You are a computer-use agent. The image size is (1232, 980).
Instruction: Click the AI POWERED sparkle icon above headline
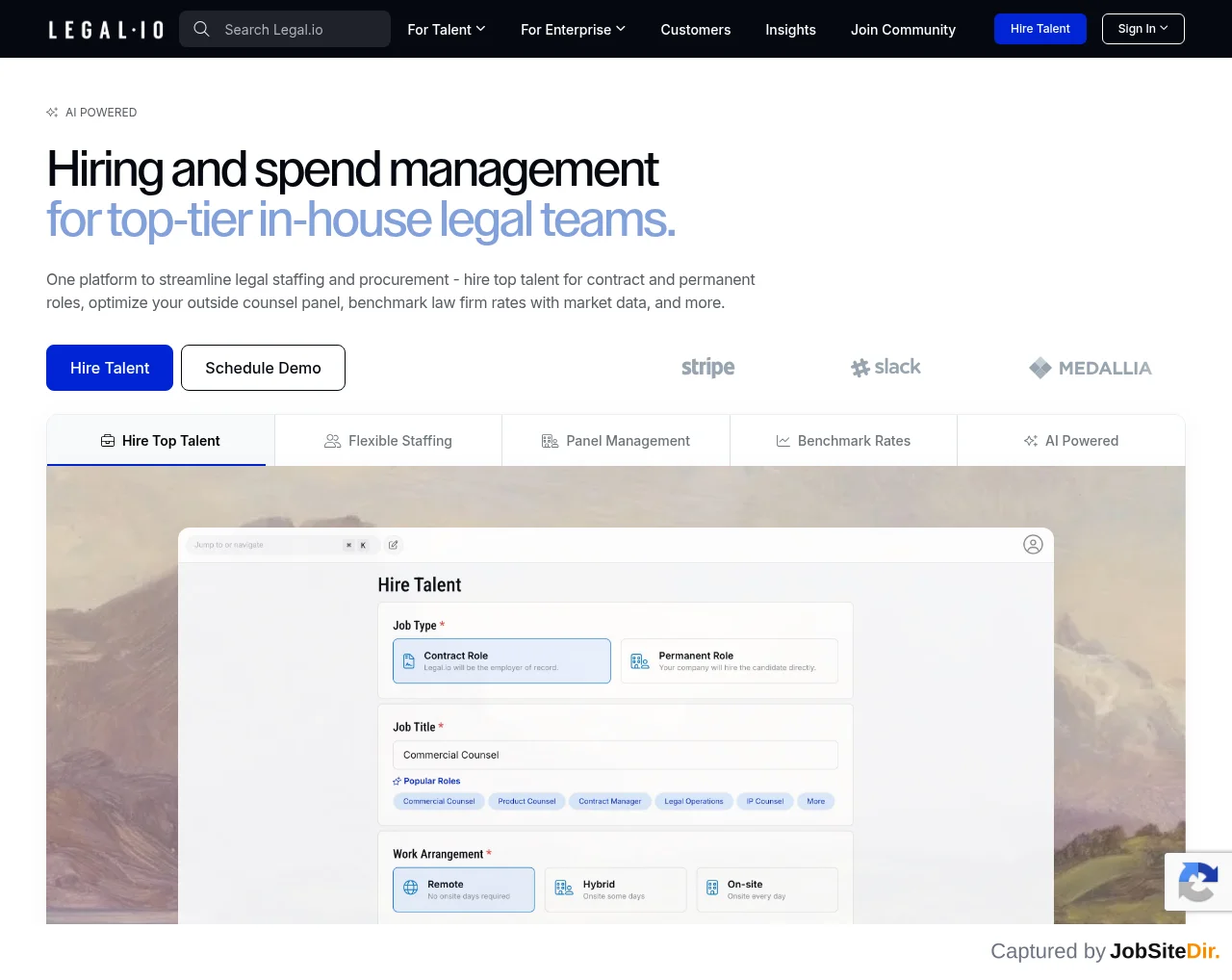click(x=52, y=113)
